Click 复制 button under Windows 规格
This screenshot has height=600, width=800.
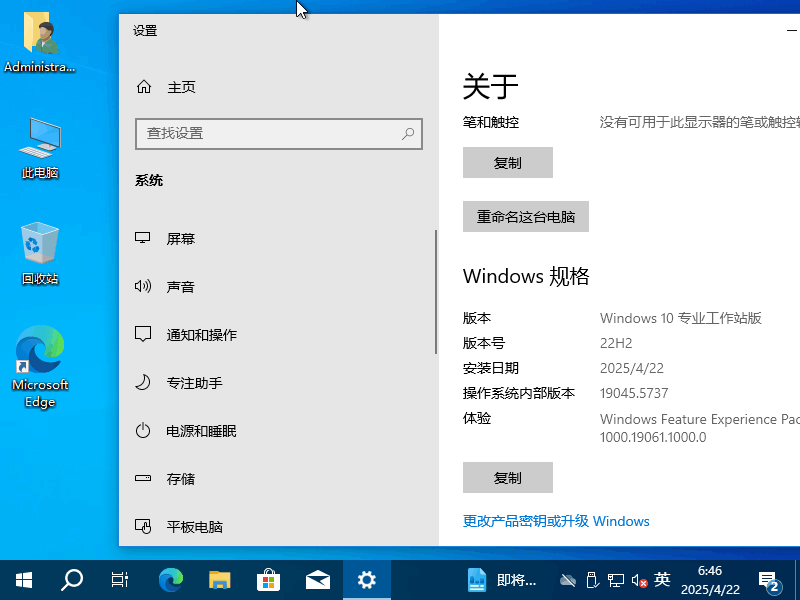click(x=508, y=478)
